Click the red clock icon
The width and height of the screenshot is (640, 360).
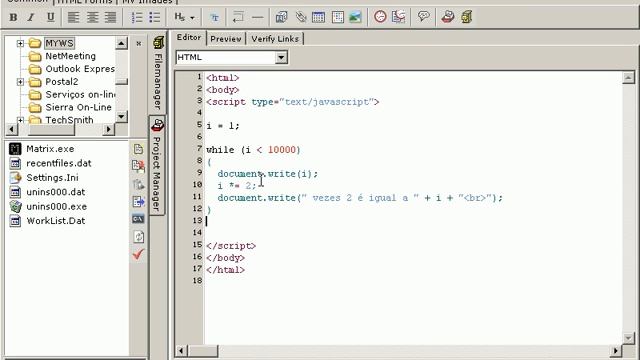[380, 17]
